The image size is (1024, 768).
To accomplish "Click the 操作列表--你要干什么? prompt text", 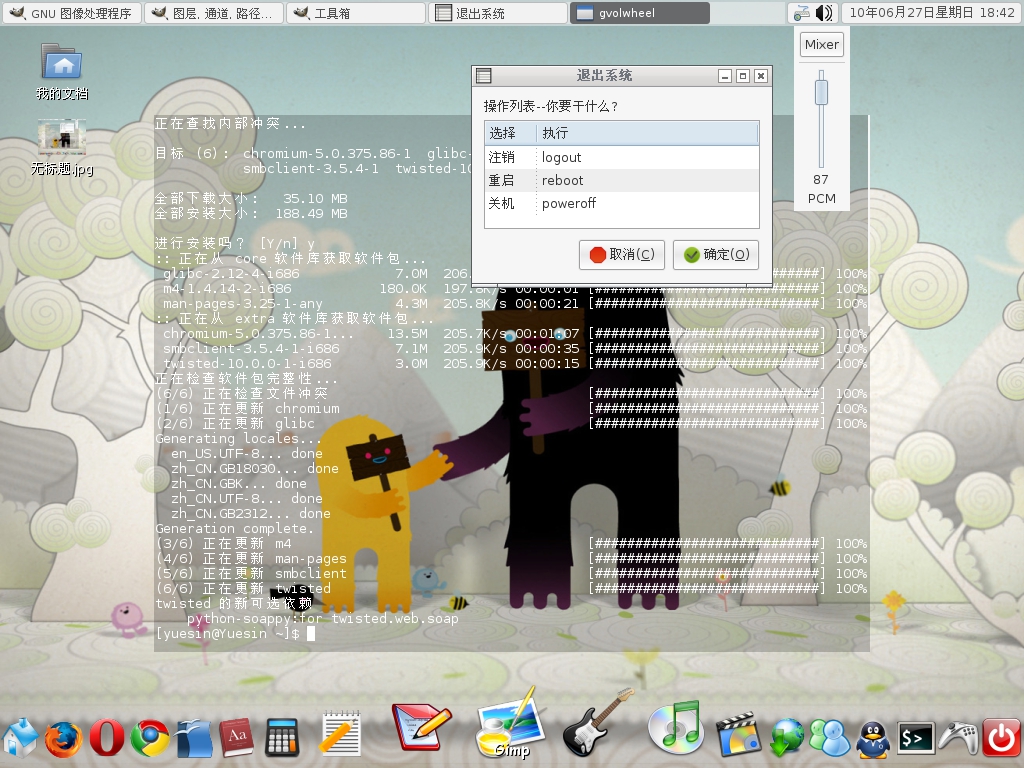I will coord(551,106).
